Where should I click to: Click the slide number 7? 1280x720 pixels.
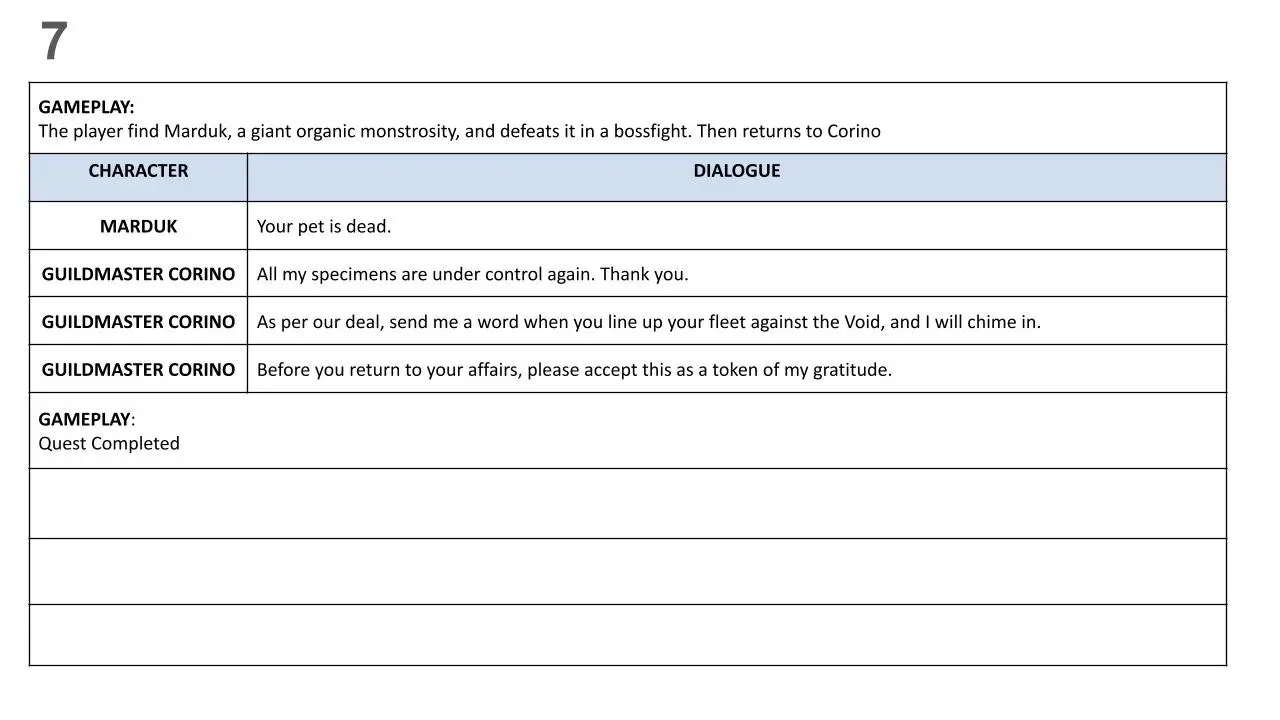pos(54,42)
